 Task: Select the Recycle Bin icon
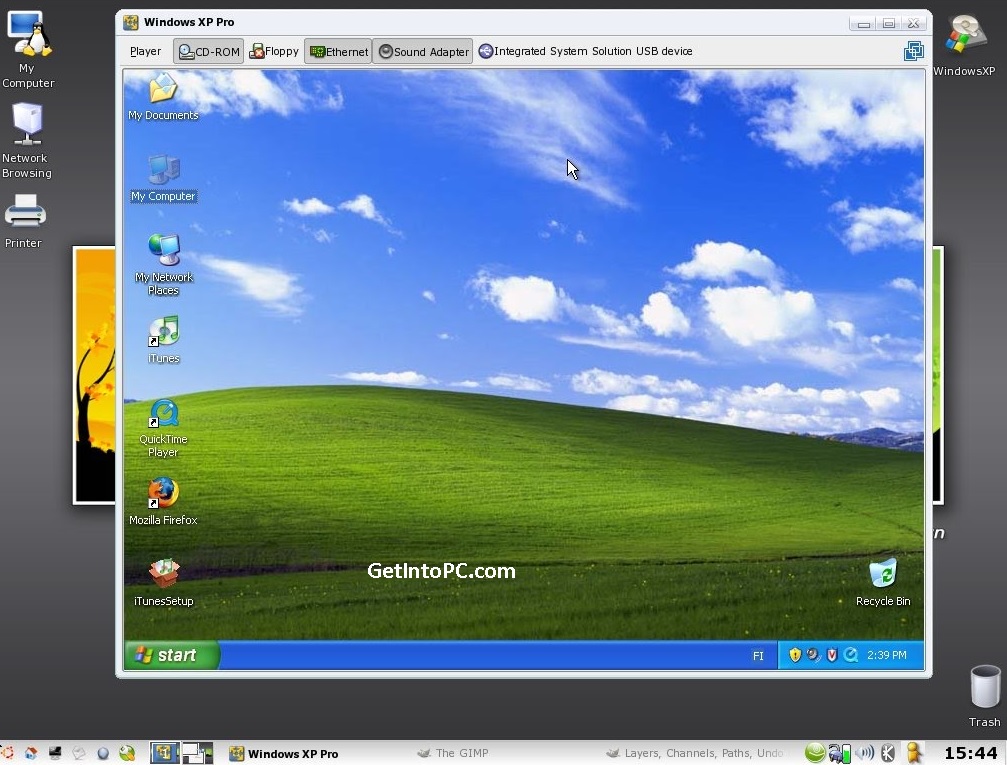[883, 583]
